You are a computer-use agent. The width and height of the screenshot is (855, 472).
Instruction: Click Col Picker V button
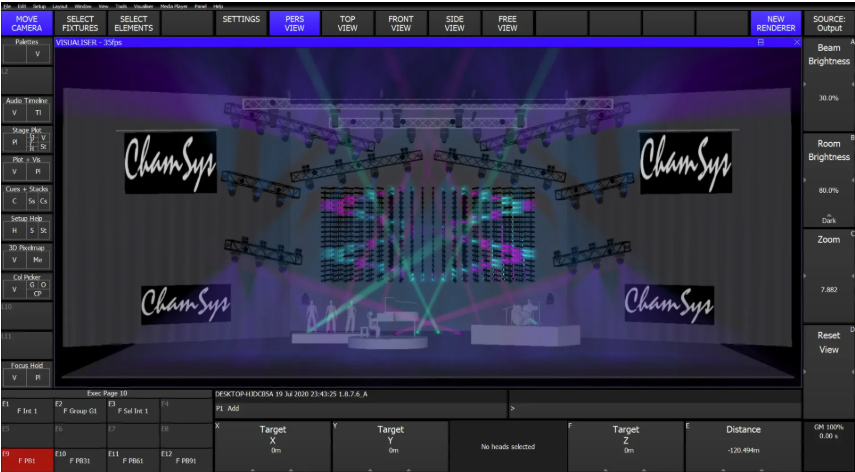pyautogui.click(x=14, y=289)
